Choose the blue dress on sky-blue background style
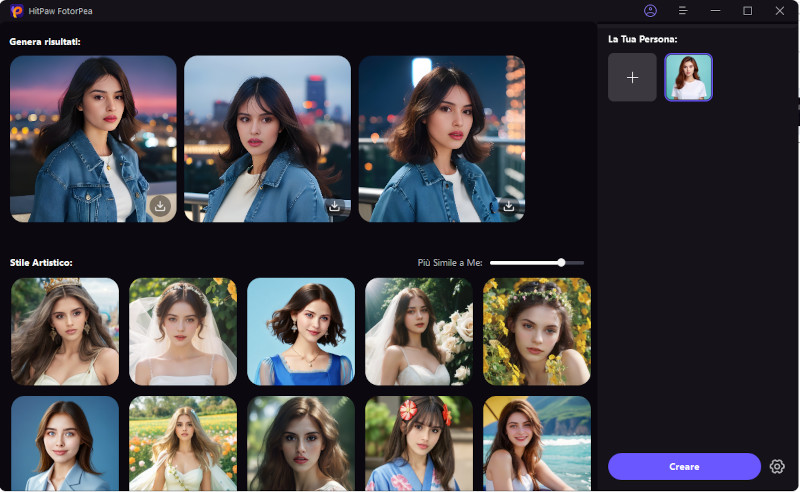Screen dimensions: 800x492 click(x=301, y=332)
